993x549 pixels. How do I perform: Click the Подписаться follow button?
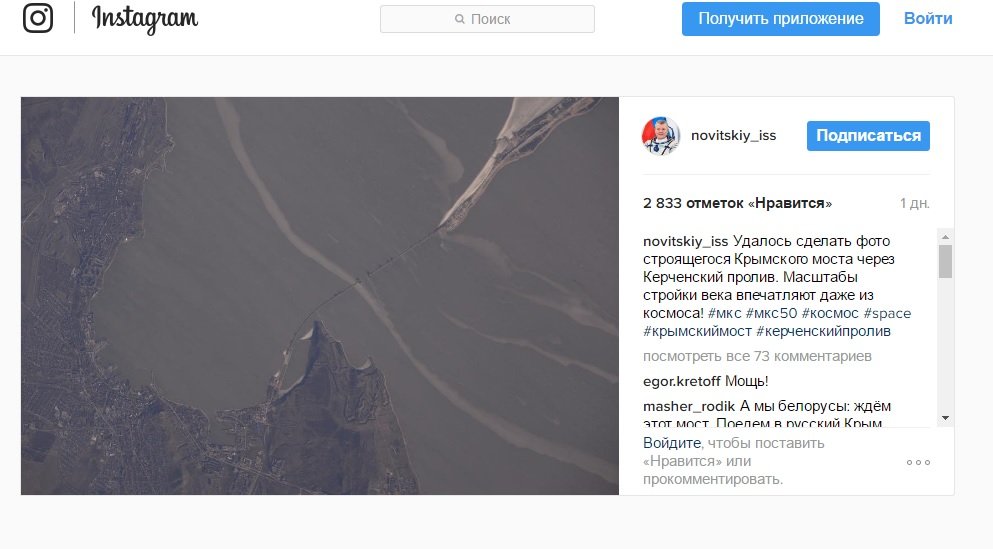[x=868, y=136]
